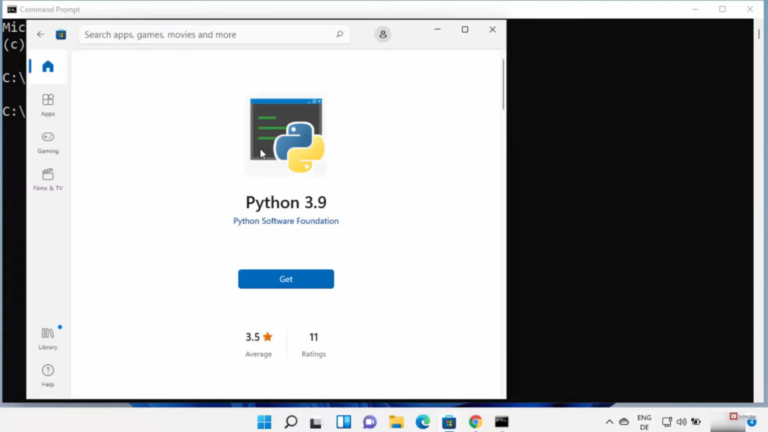
Task: Click the search magnifier icon in Store
Action: pos(339,34)
